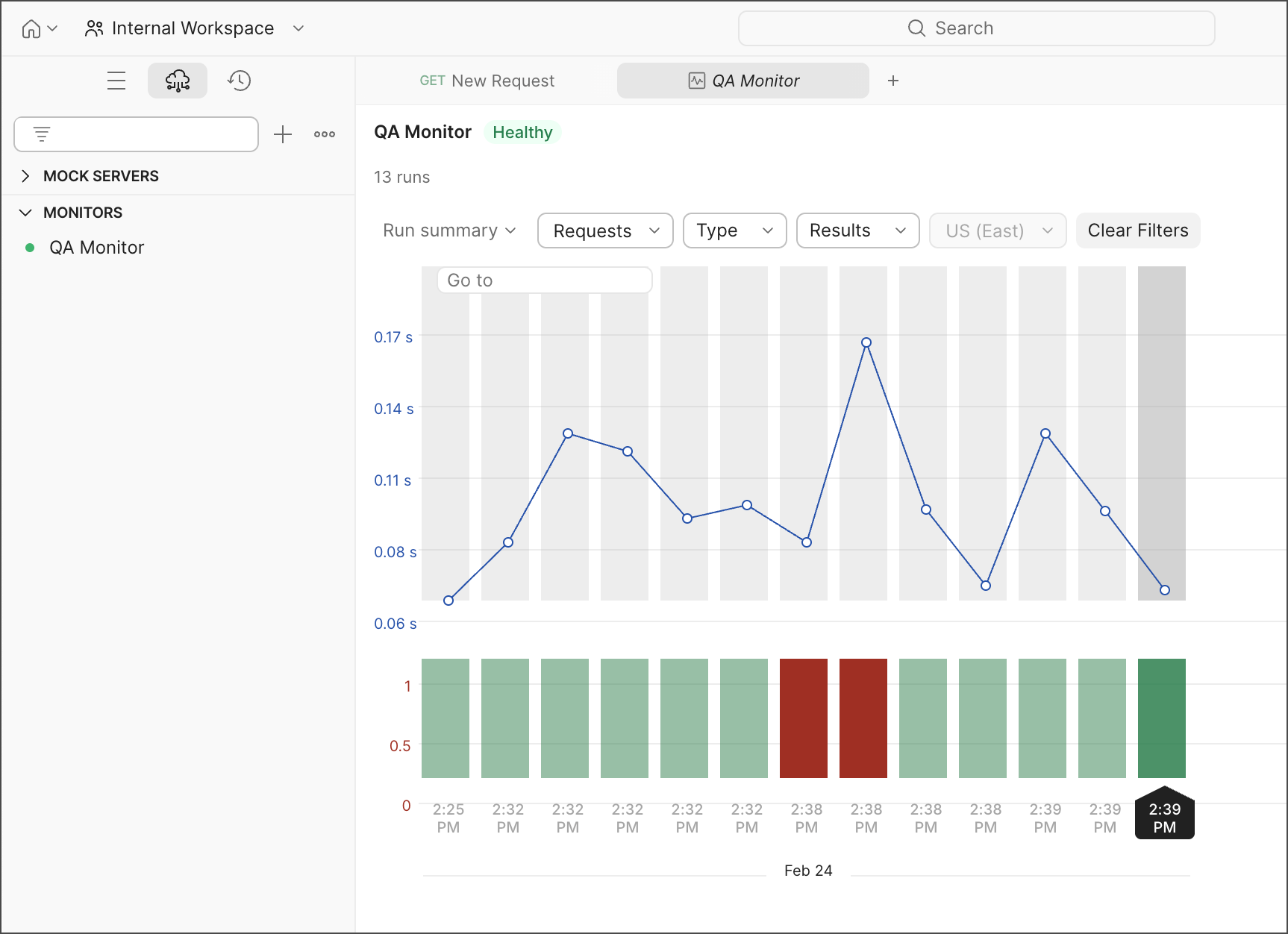The width and height of the screenshot is (1288, 934).
Task: Switch to the QA Monitor tab
Action: 743,81
